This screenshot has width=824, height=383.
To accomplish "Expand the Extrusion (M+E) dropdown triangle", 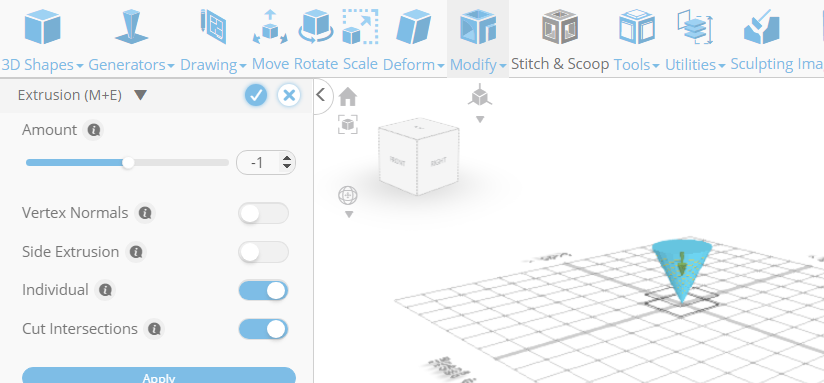I will coord(140,95).
